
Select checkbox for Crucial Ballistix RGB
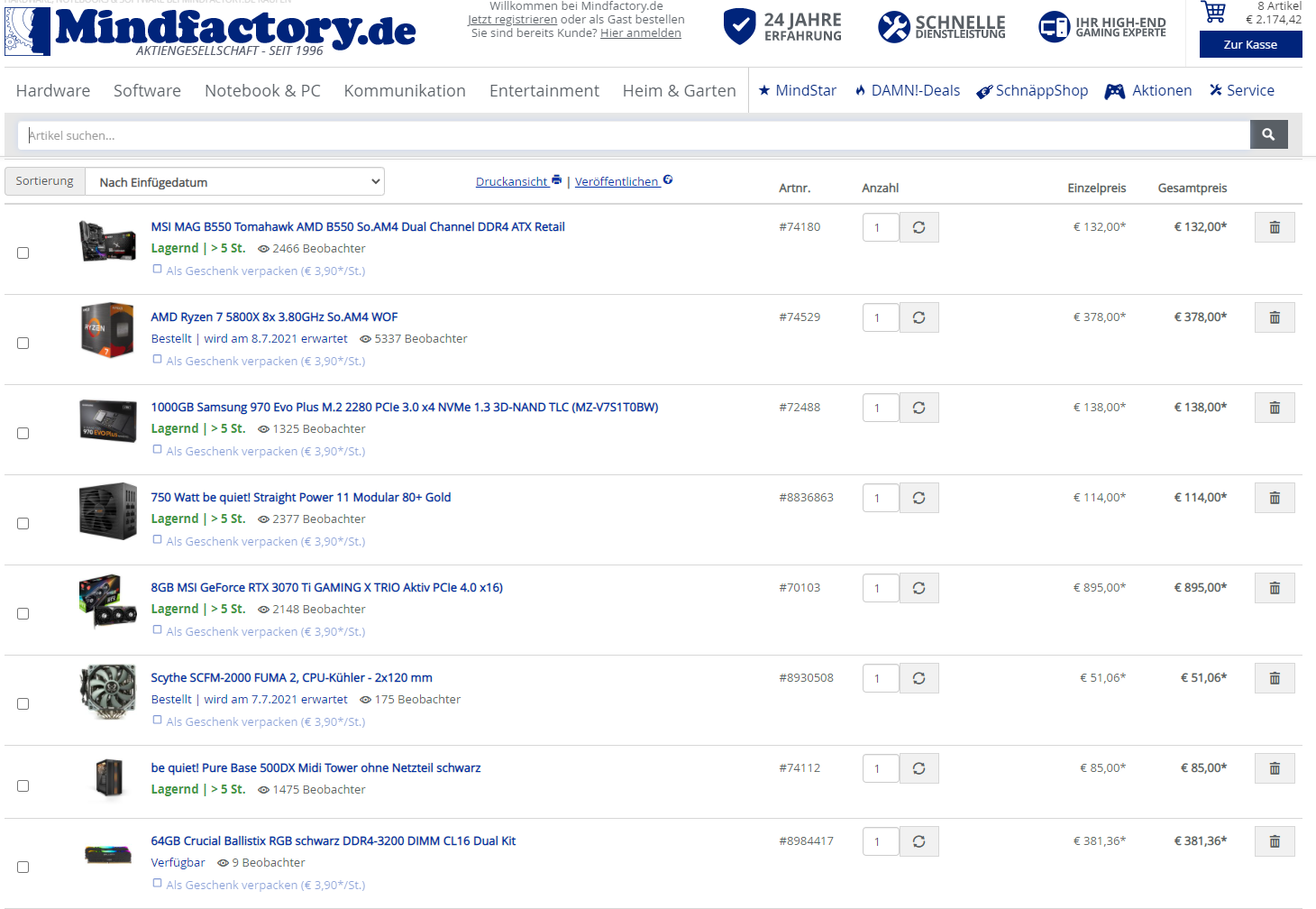23,867
